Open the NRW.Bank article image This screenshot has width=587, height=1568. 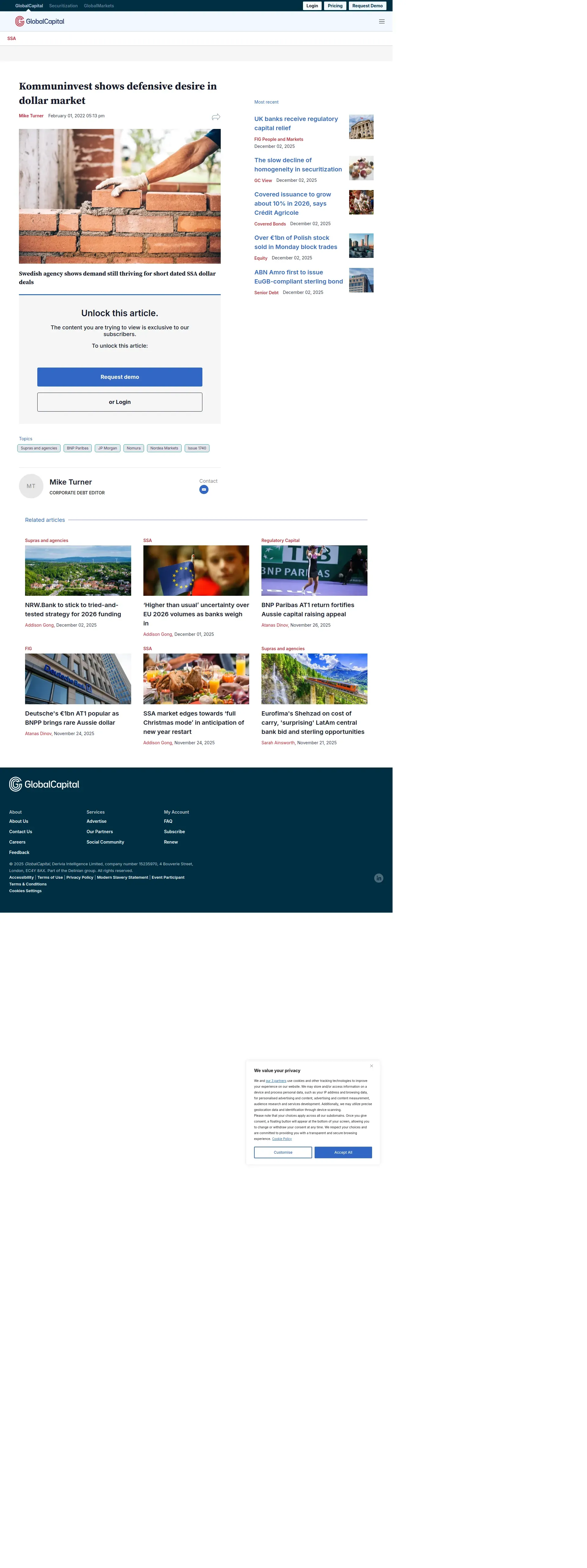[78, 570]
